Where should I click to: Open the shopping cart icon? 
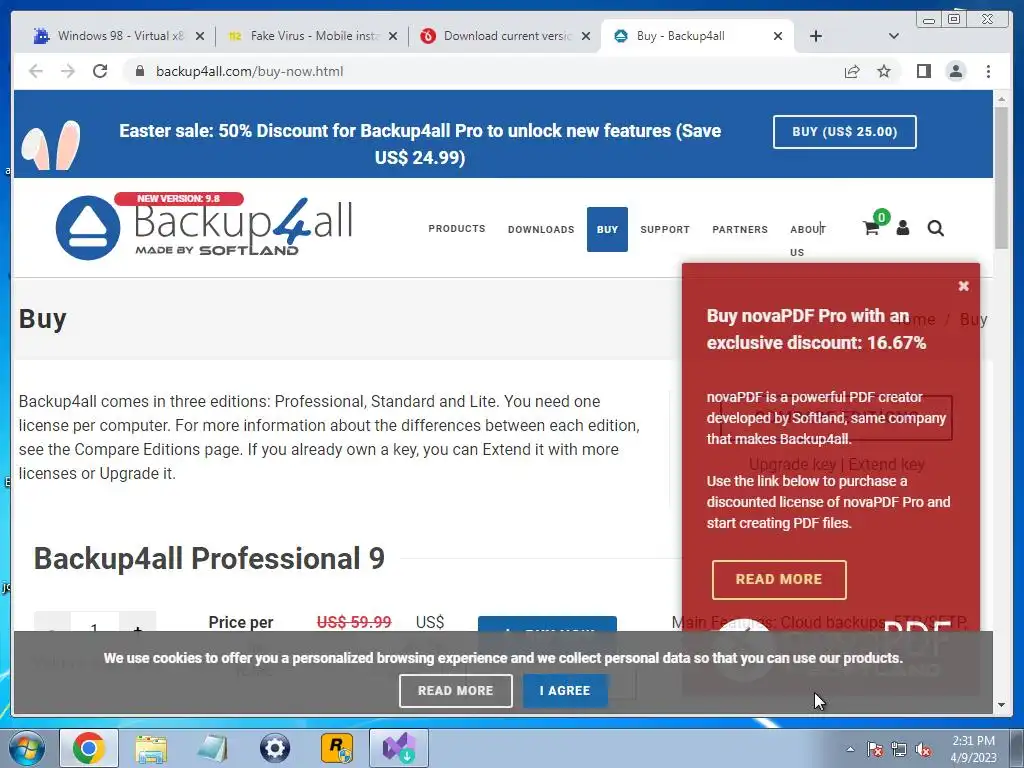point(871,228)
